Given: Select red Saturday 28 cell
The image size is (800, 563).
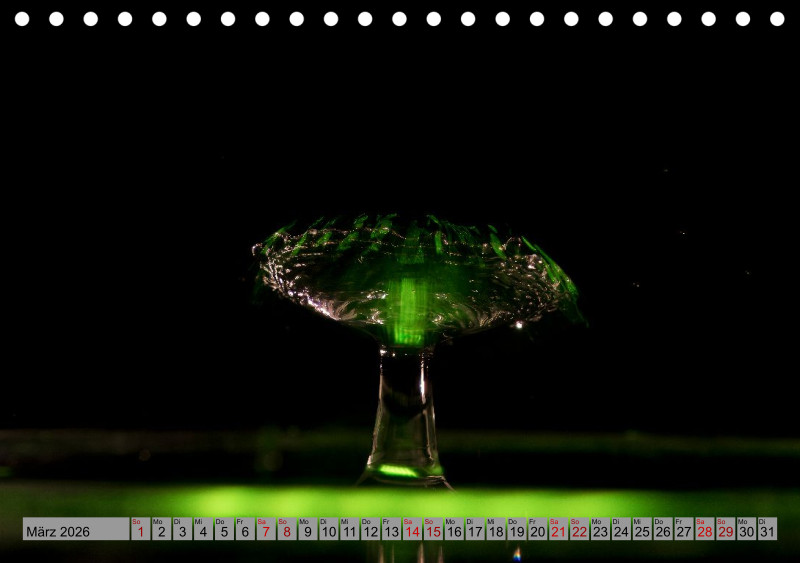Looking at the screenshot, I should click(704, 530).
